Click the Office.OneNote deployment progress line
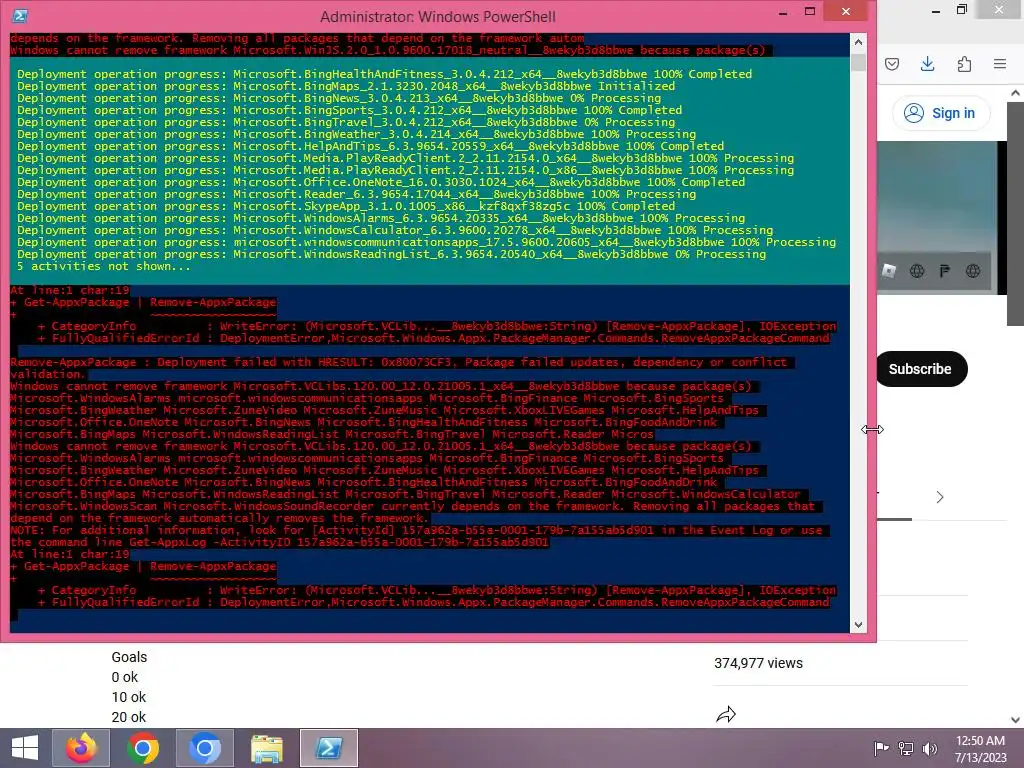1024x768 pixels. [x=381, y=182]
